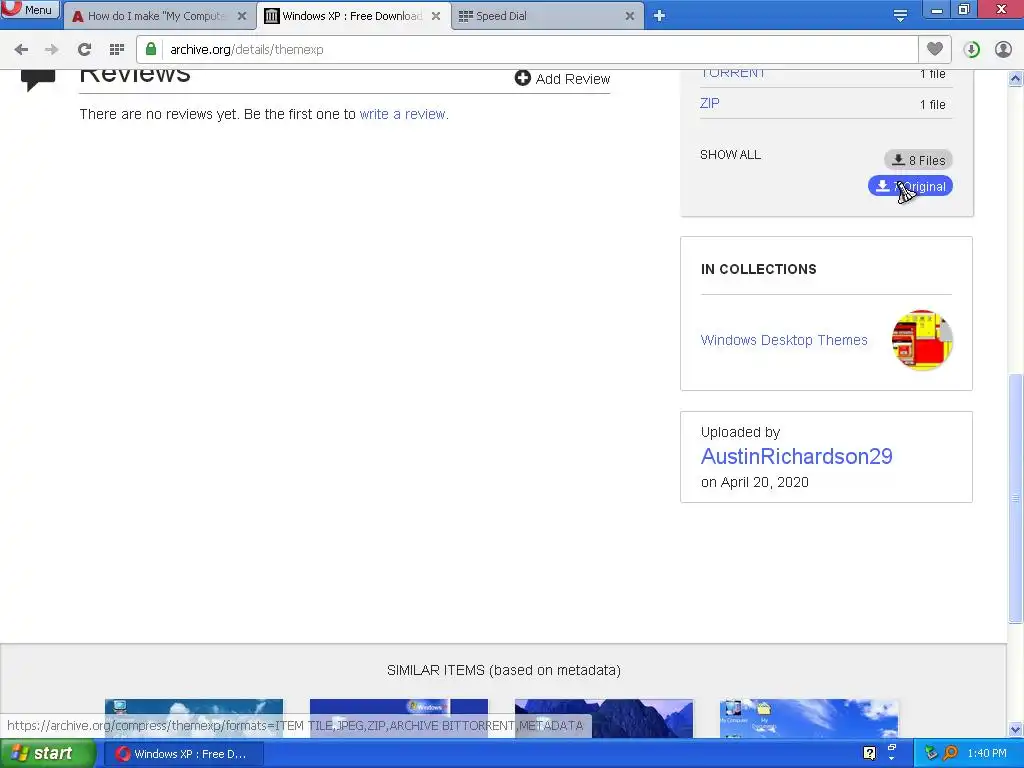Click the help question mark tray icon
The height and width of the screenshot is (768, 1024).
[x=869, y=753]
